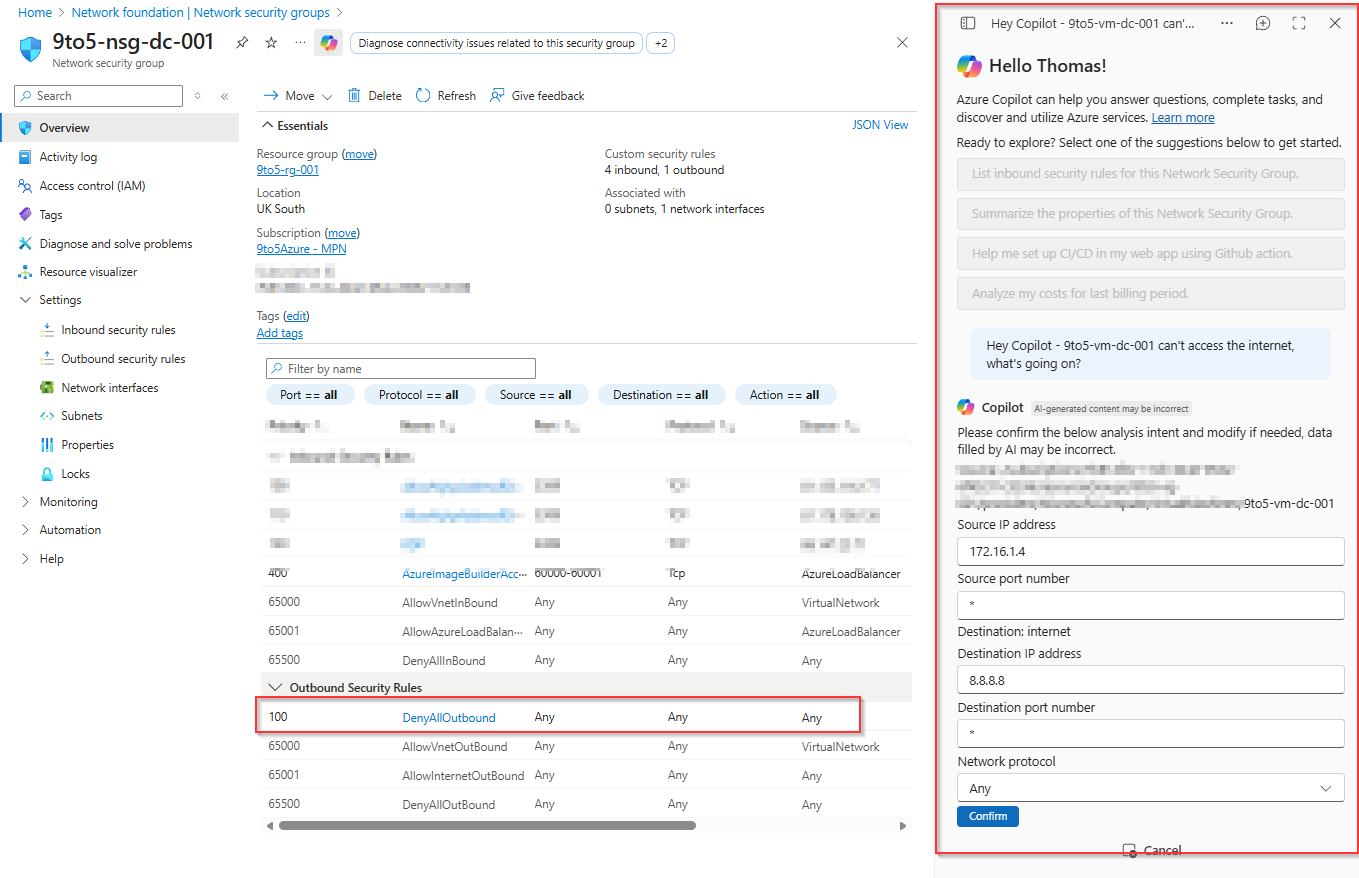Open the DenyAllOutbound rule link
The height and width of the screenshot is (878, 1359).
pos(448,718)
